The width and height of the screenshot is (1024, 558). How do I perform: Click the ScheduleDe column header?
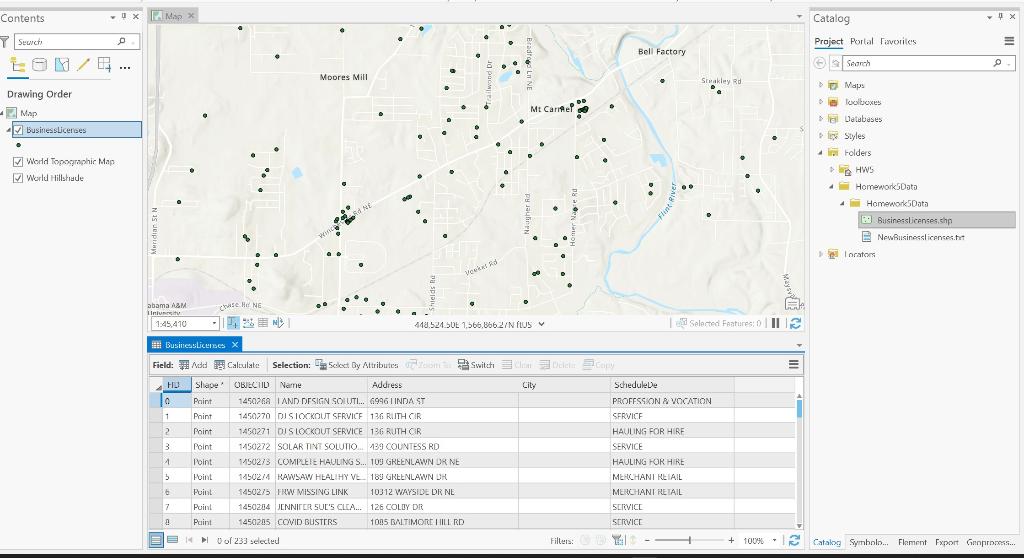671,385
